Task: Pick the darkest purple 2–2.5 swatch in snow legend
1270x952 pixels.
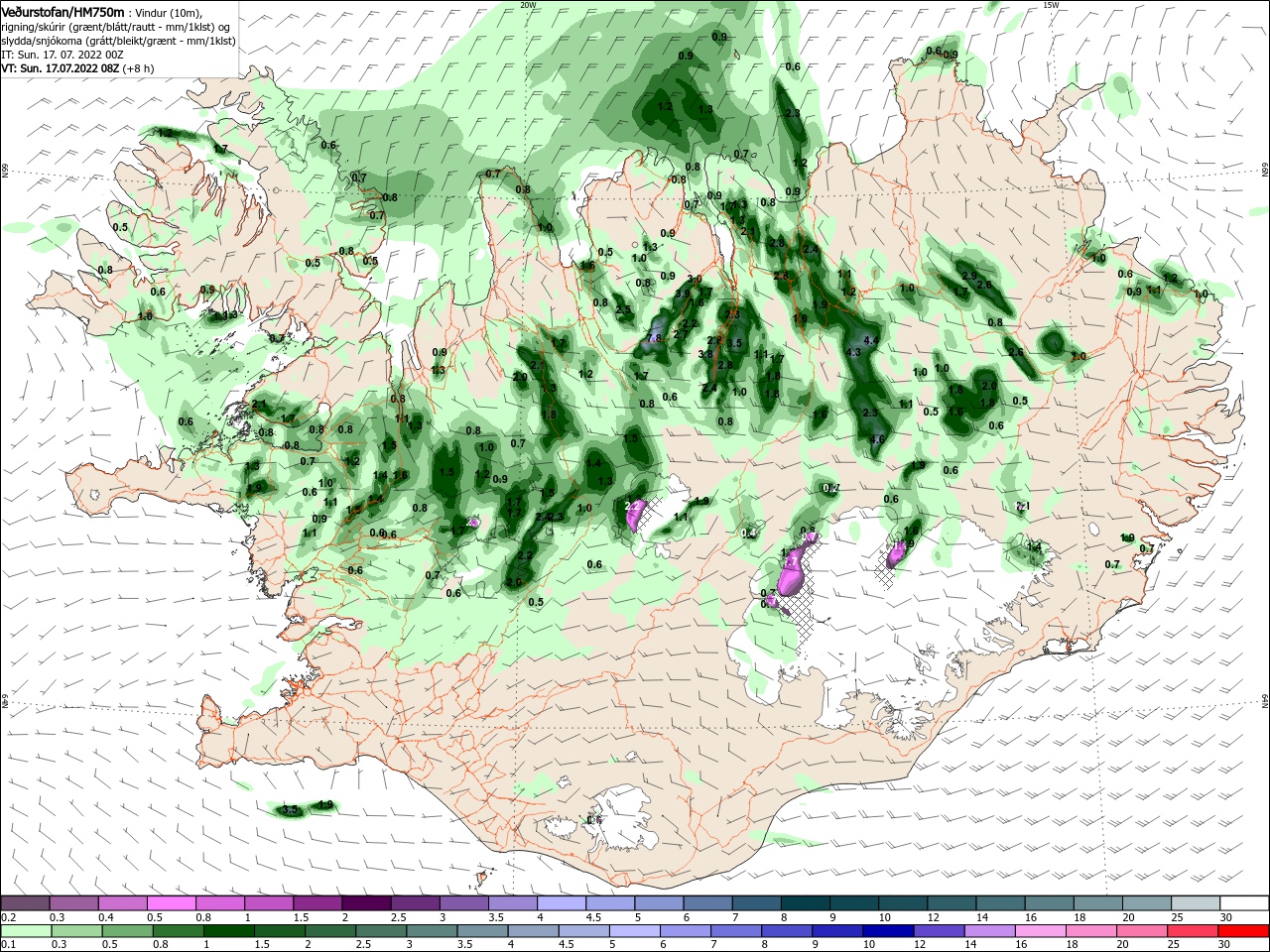Action: click(x=366, y=903)
